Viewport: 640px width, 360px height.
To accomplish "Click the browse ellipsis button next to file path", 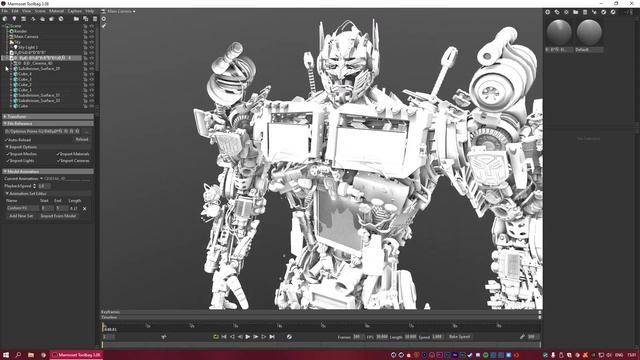I will click(87, 131).
